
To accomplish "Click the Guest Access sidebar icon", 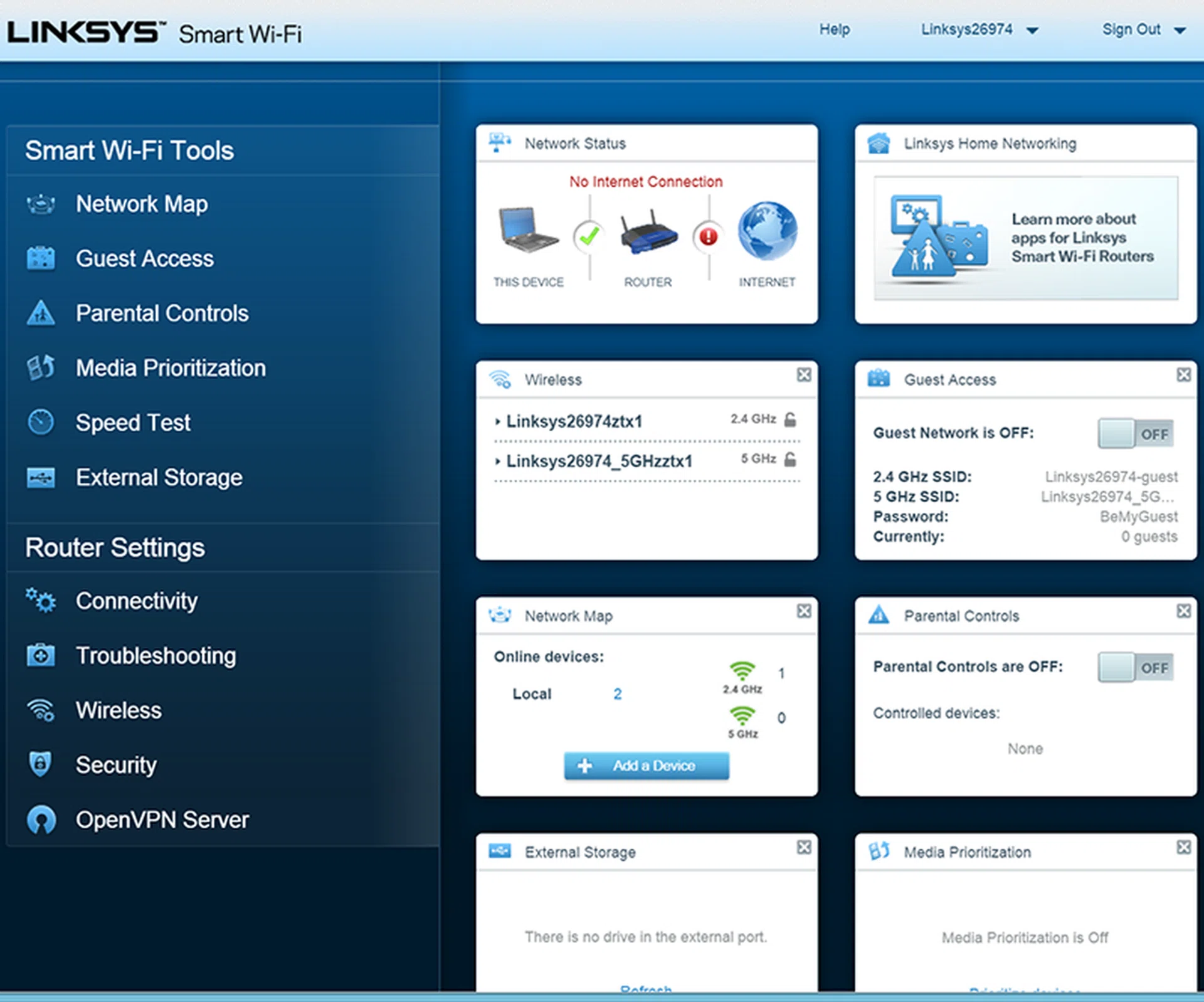I will [x=41, y=258].
